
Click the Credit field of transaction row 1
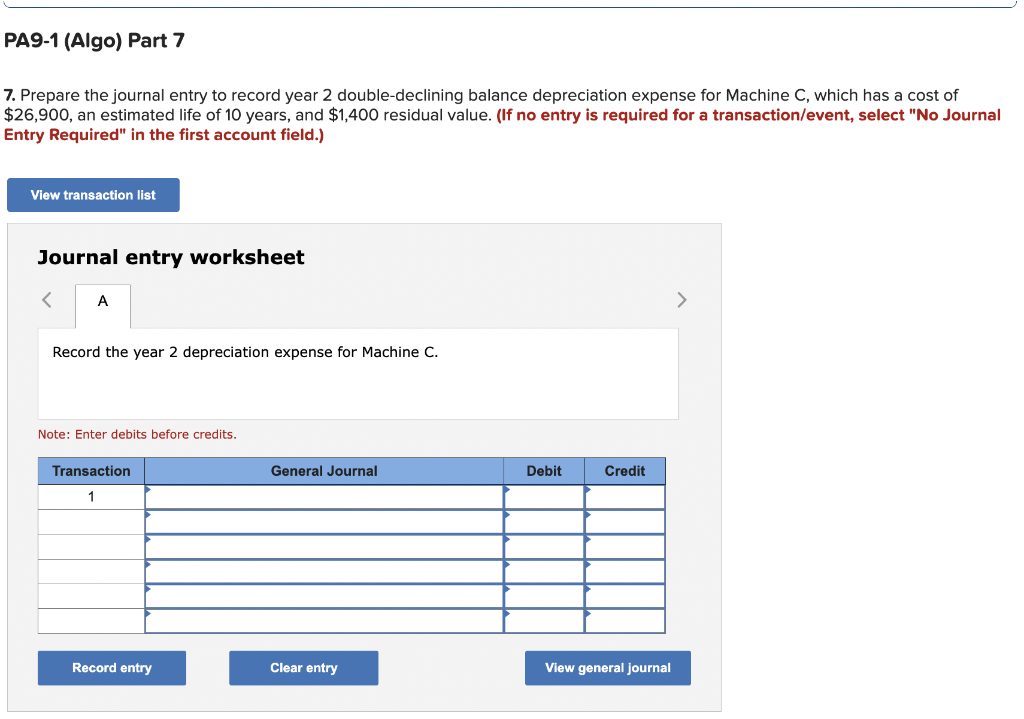point(624,495)
